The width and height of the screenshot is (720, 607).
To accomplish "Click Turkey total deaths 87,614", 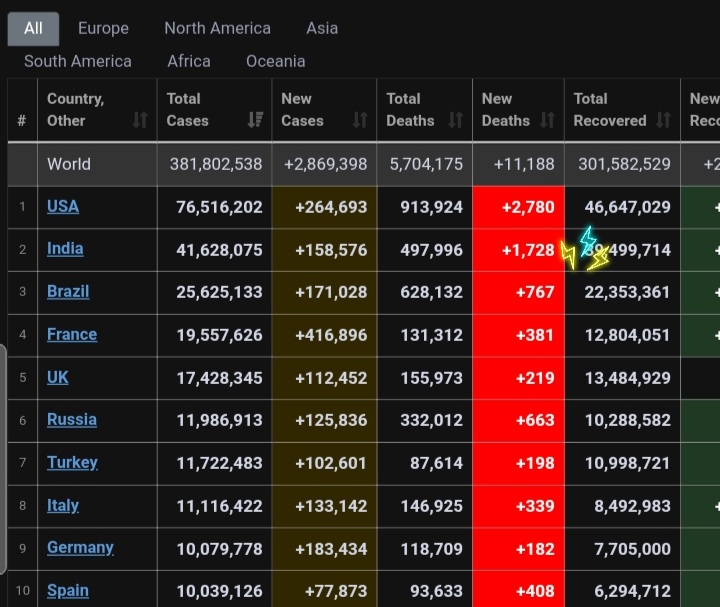I will click(x=436, y=463).
